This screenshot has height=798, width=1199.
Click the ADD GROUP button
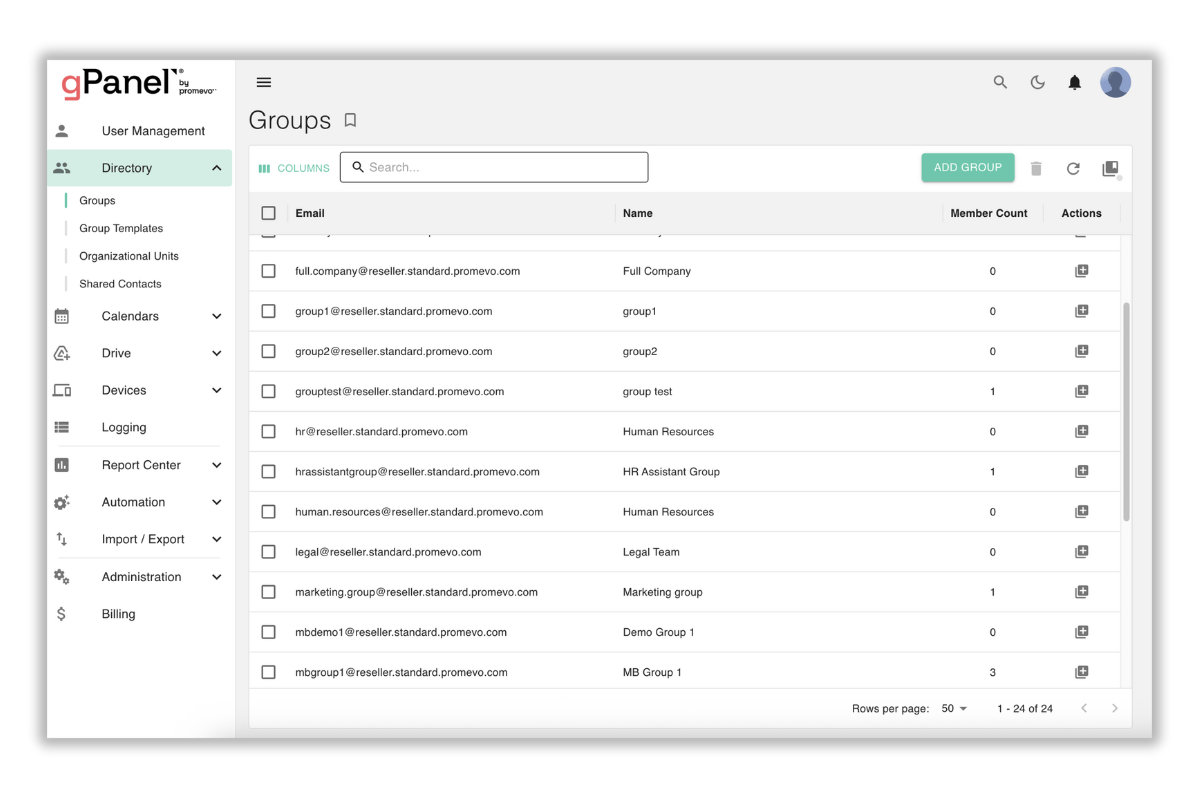[967, 167]
